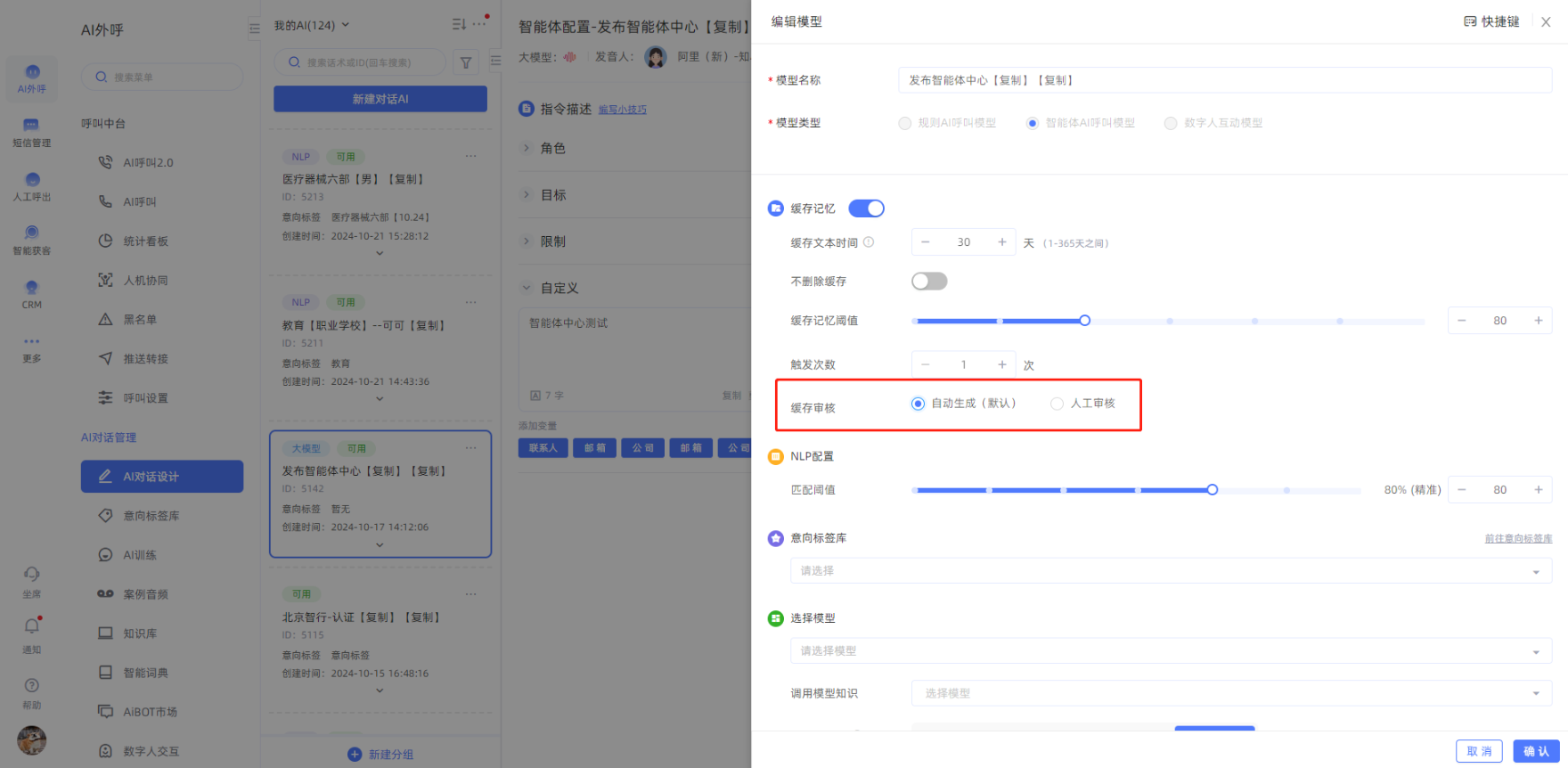Click the filter funnel icon

point(466,62)
